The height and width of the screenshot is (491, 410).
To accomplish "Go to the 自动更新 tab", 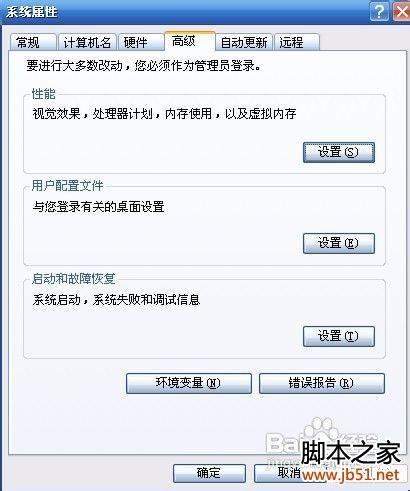I will point(244,42).
